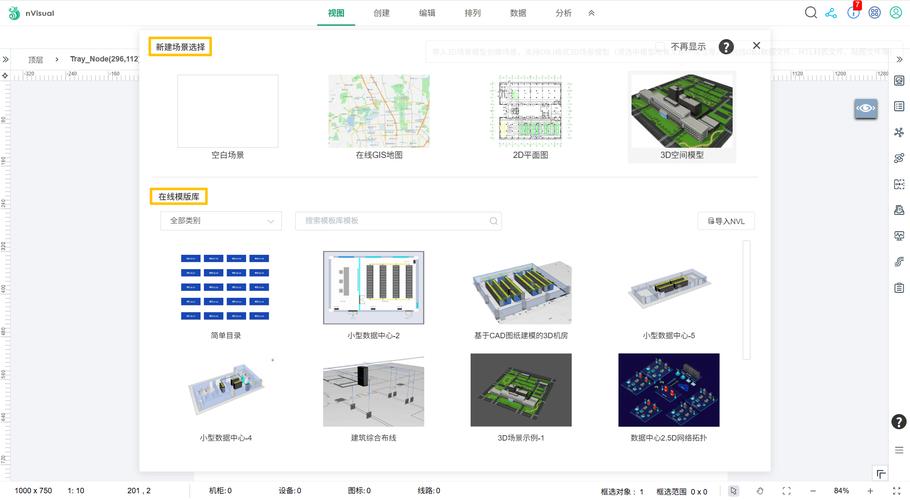Switch to the 编辑 tab
Viewport: 910px width, 500px height.
coord(427,13)
